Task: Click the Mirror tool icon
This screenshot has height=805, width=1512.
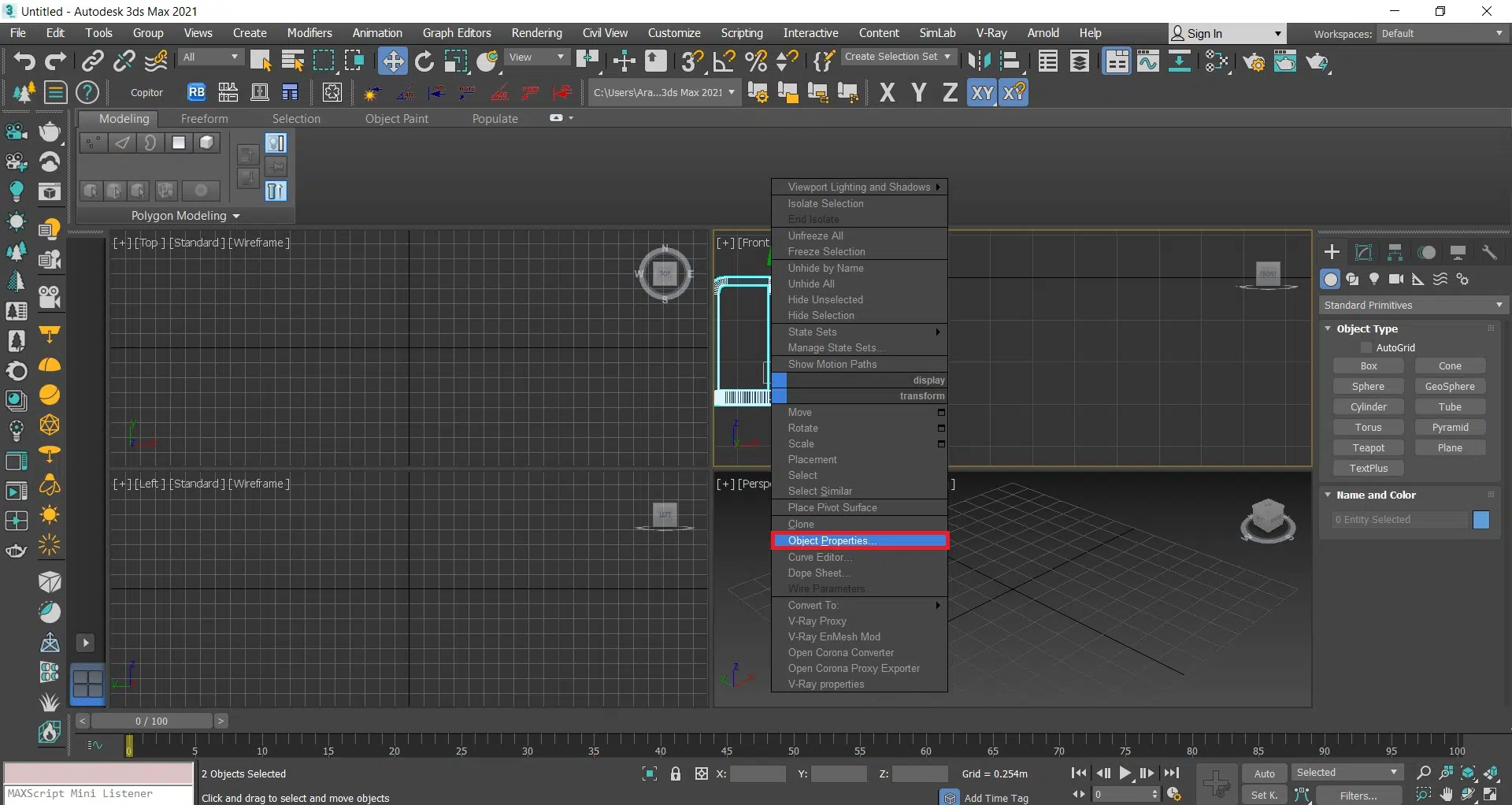Action: pos(979,61)
